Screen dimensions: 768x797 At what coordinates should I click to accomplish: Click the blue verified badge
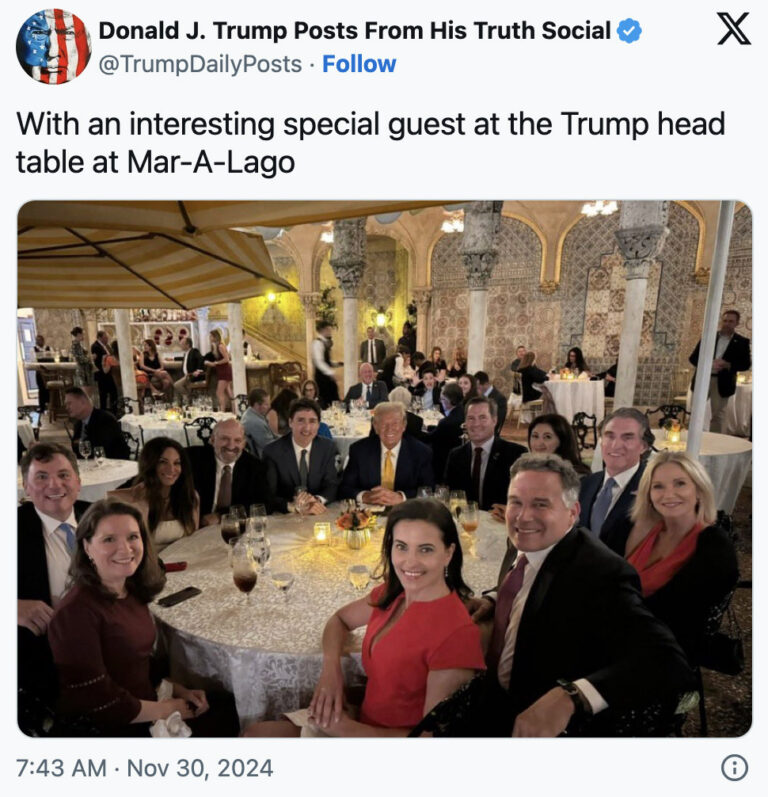tap(629, 31)
